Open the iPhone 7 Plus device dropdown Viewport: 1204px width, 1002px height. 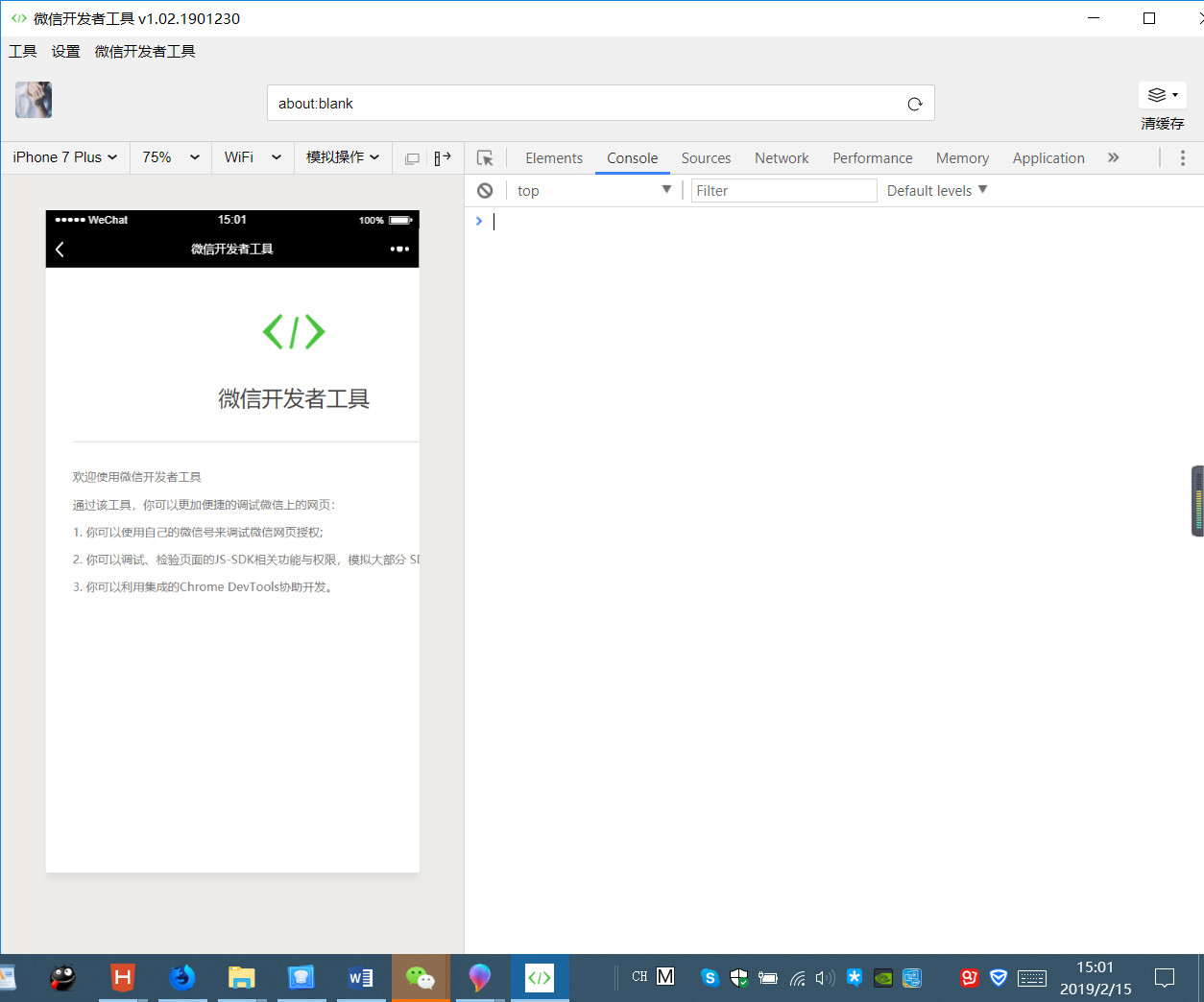(x=65, y=157)
